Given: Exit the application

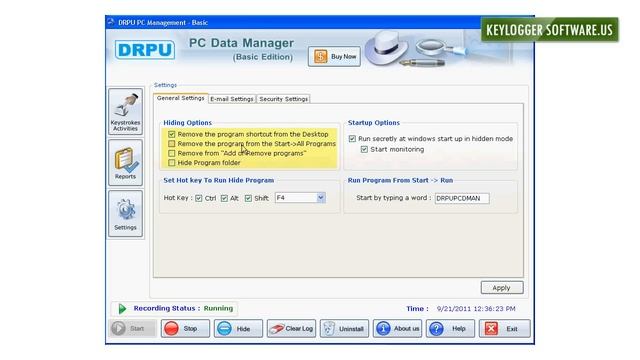Looking at the screenshot, I should (504, 328).
